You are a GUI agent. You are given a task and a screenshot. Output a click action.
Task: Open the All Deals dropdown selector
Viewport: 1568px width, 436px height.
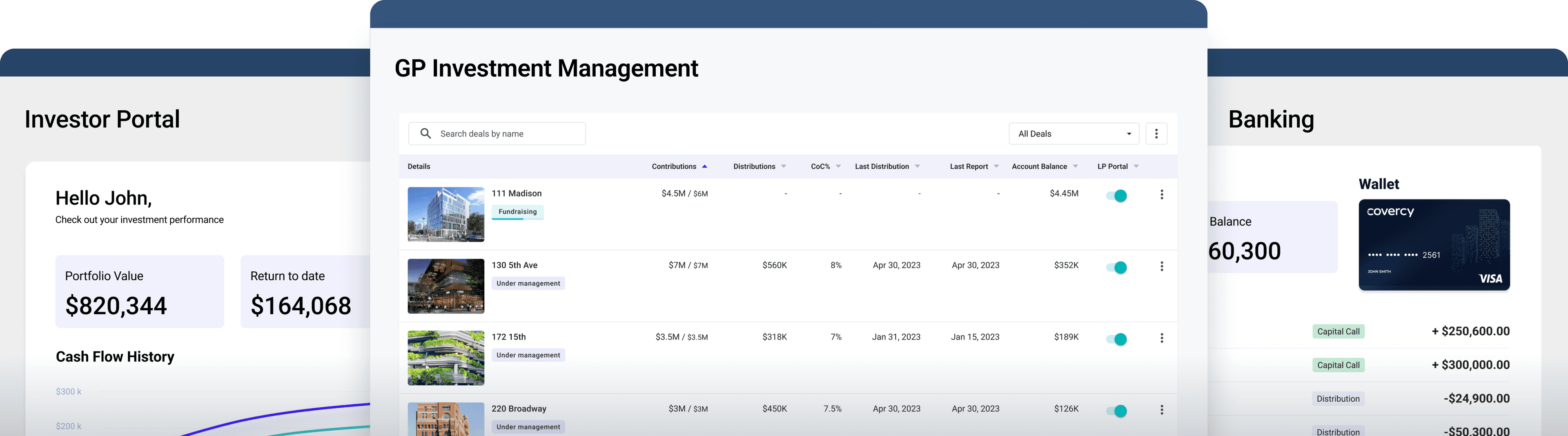[1074, 133]
